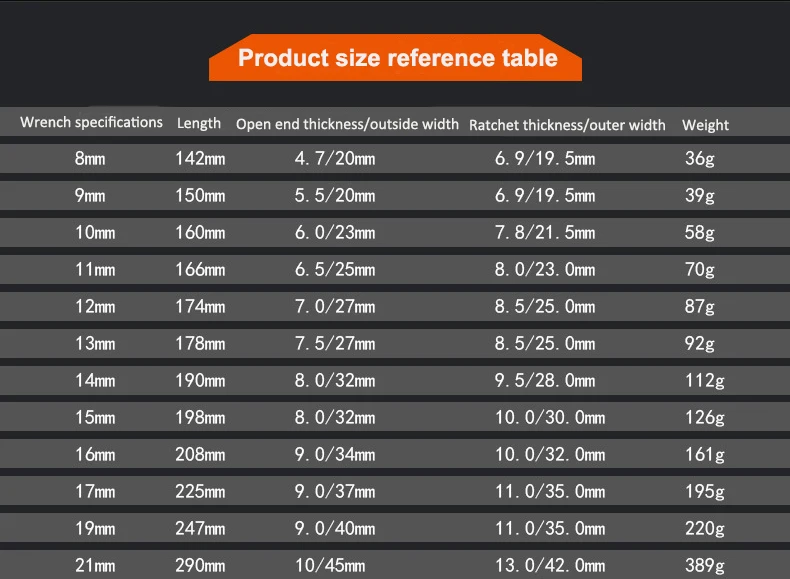This screenshot has height=579, width=790.
Task: Select the "17mm" wrench specification cell
Action: point(95,491)
